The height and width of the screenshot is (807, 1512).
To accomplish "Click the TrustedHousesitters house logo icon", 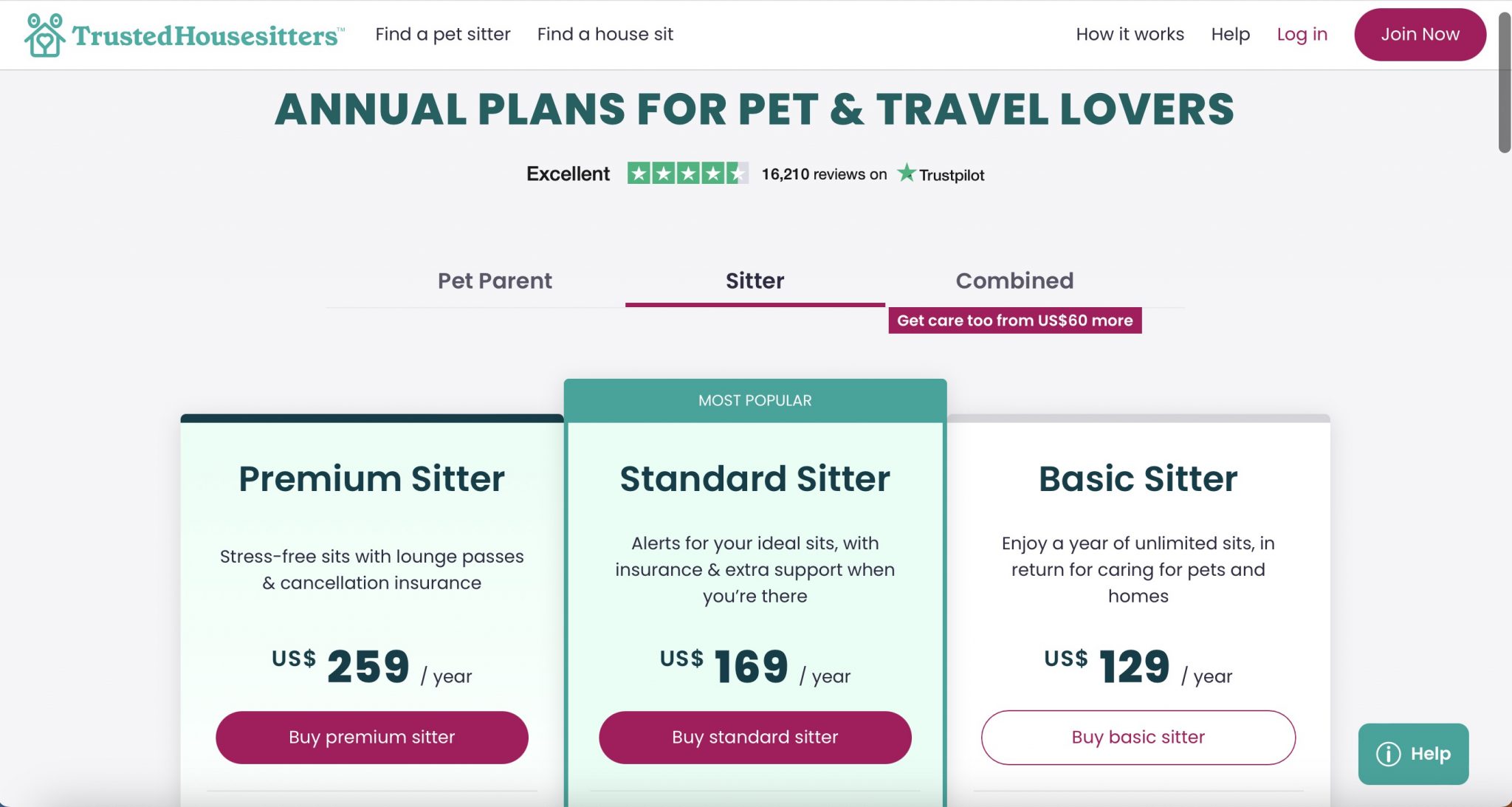I will pyautogui.click(x=44, y=35).
